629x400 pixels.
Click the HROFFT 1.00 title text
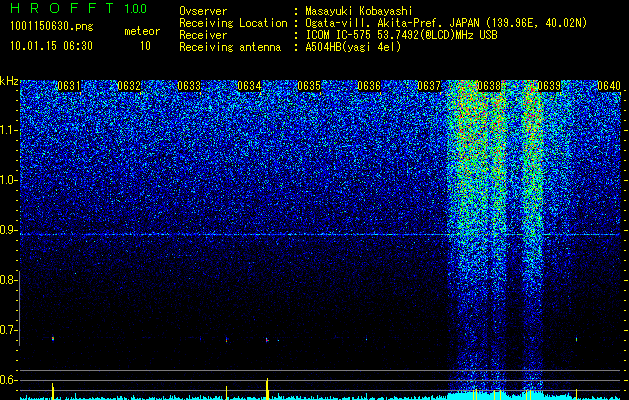[x=79, y=8]
